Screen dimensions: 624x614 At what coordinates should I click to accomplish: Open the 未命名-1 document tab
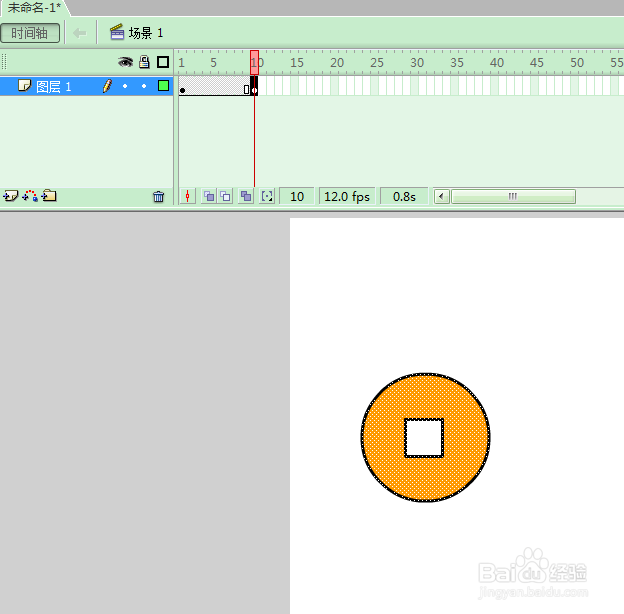[x=34, y=8]
